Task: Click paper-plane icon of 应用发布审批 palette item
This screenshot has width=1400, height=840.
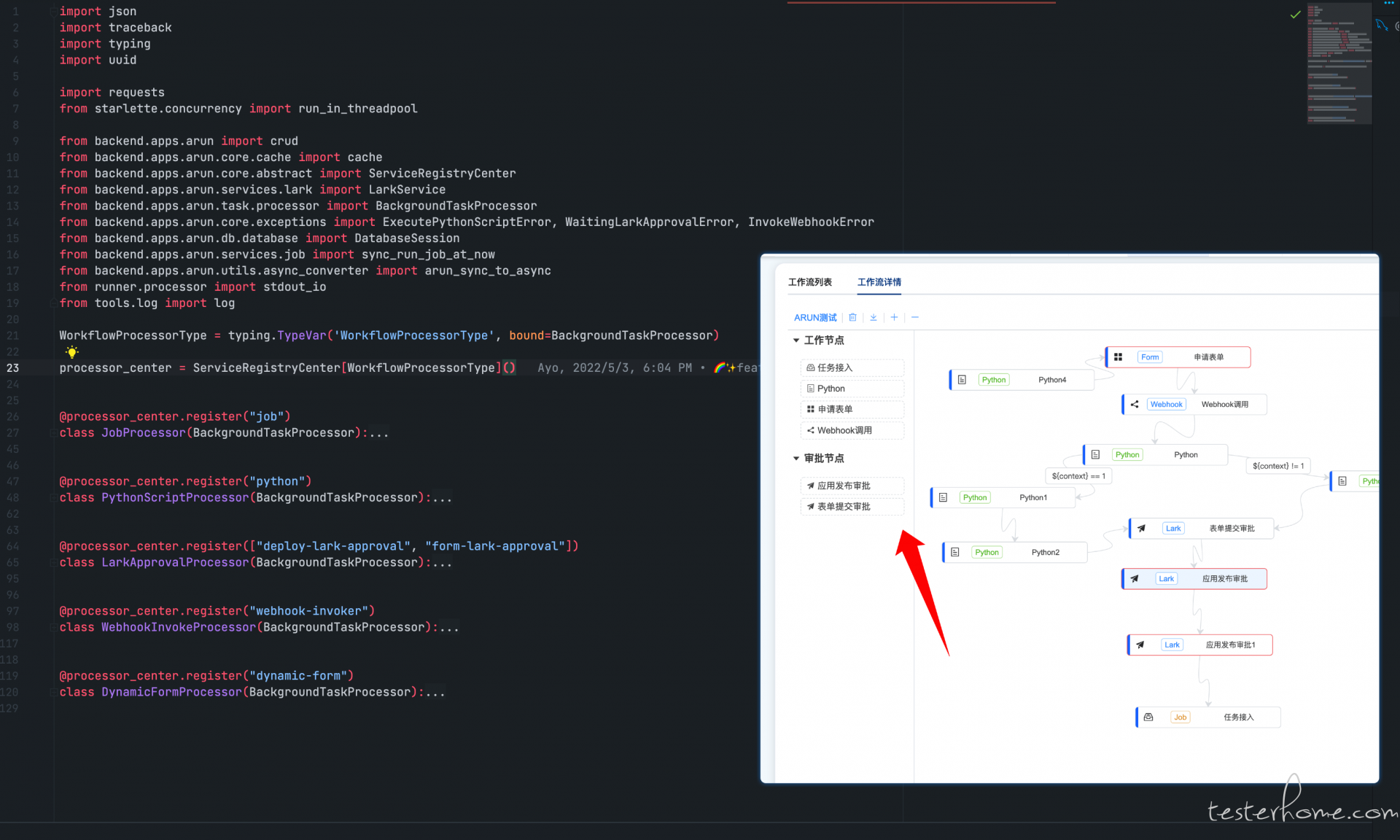Action: pyautogui.click(x=810, y=486)
